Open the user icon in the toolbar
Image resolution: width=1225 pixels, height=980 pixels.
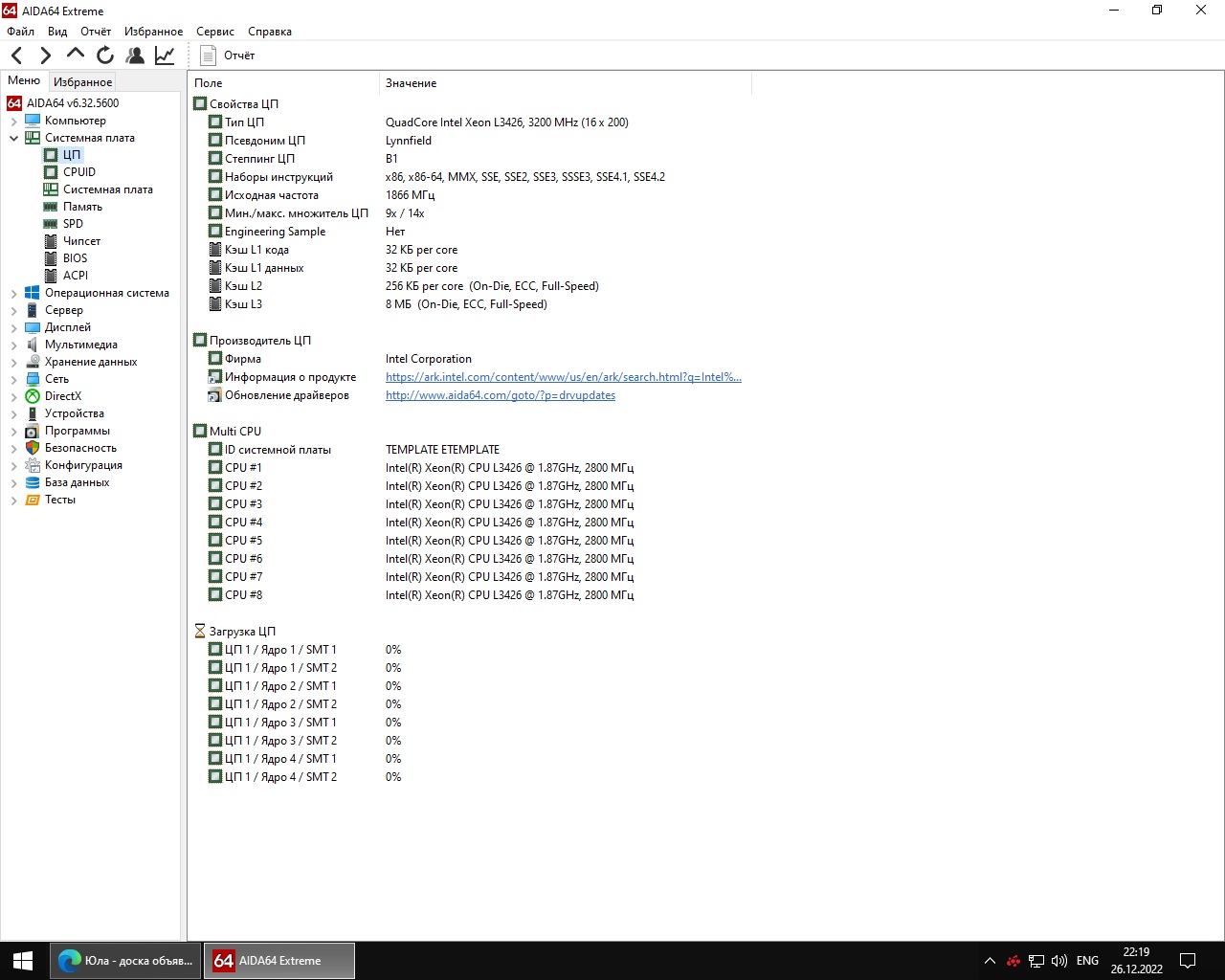(x=135, y=56)
